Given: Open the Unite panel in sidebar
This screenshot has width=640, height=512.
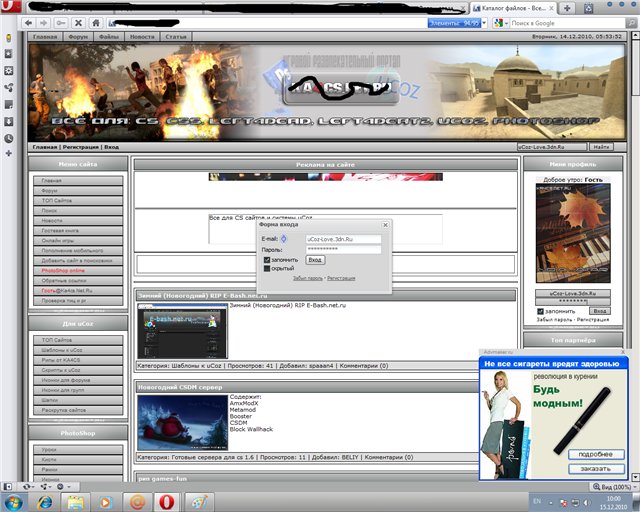Looking at the screenshot, I should [8, 87].
